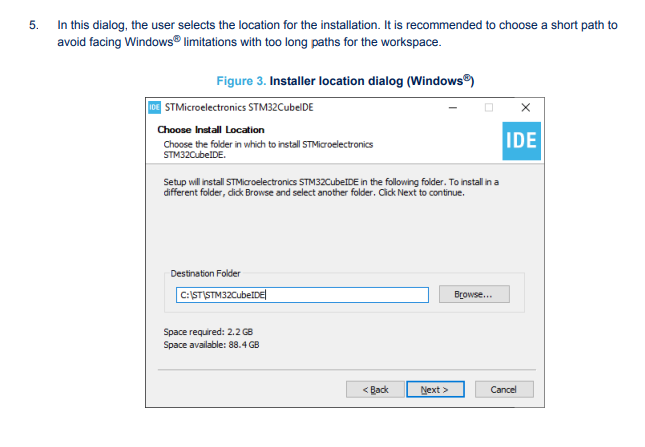645x447 pixels.
Task: Click the Browse... button
Action: pyautogui.click(x=481, y=294)
